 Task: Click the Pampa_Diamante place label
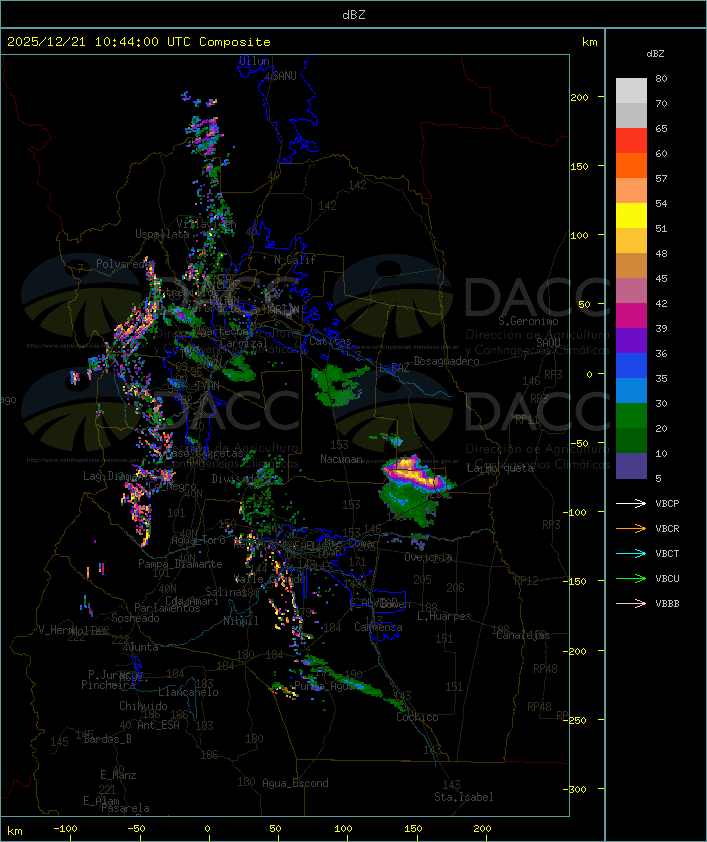coord(180,564)
